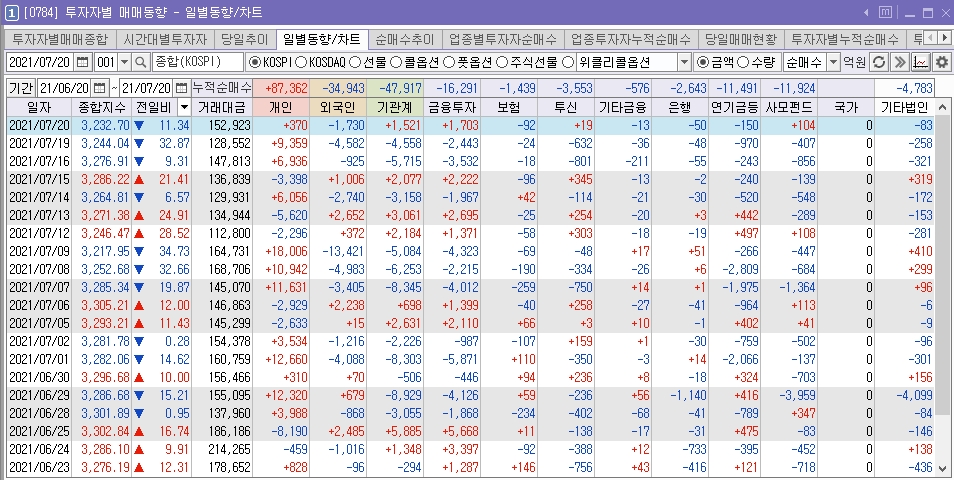Click the 2021/07/20 date input field
Screen dimensions: 954x480
click(41, 61)
